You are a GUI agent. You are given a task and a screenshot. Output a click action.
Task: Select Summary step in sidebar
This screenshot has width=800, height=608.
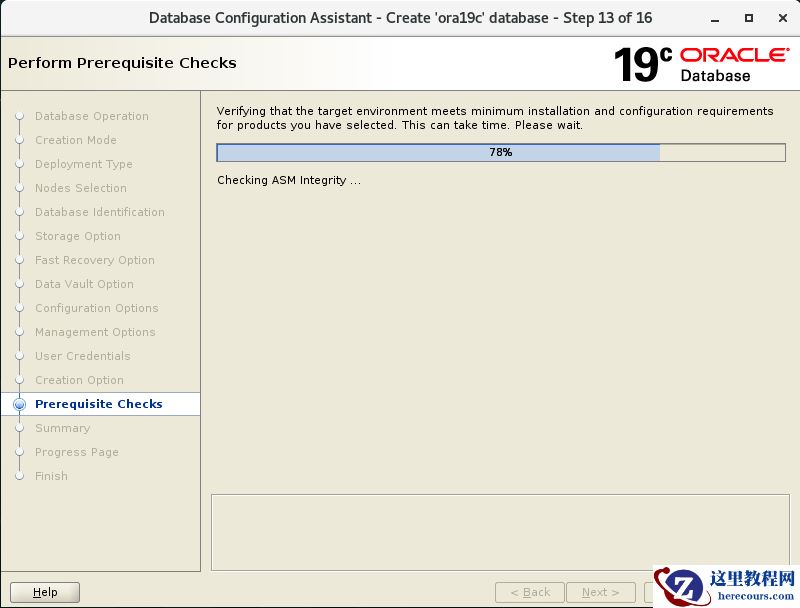62,428
